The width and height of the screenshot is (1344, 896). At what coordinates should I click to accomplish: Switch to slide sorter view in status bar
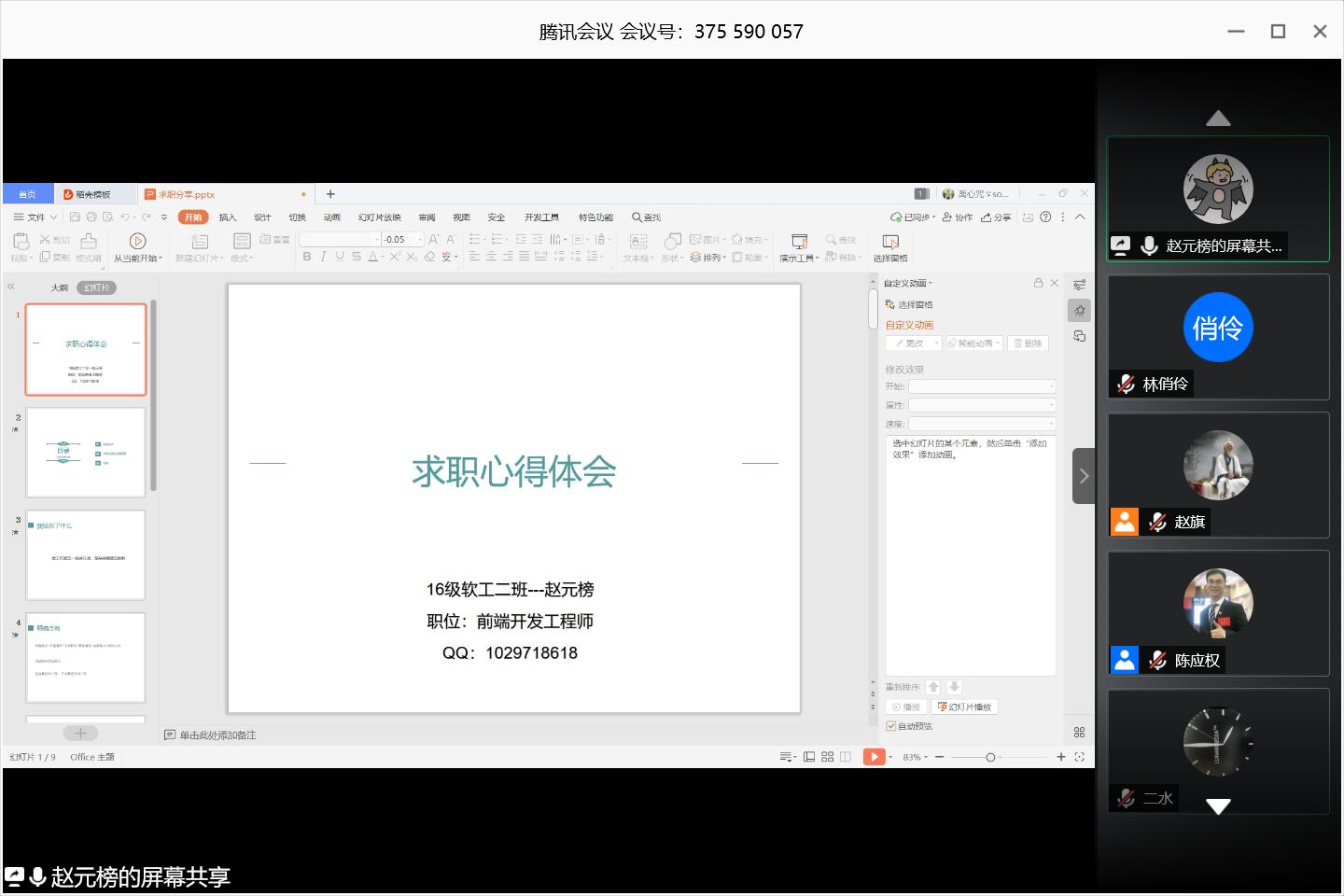click(827, 757)
